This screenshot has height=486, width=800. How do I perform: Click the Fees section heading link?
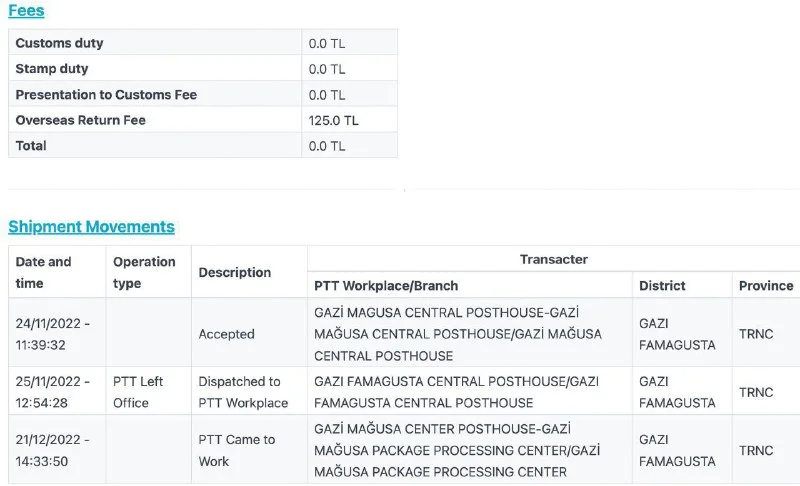26,11
